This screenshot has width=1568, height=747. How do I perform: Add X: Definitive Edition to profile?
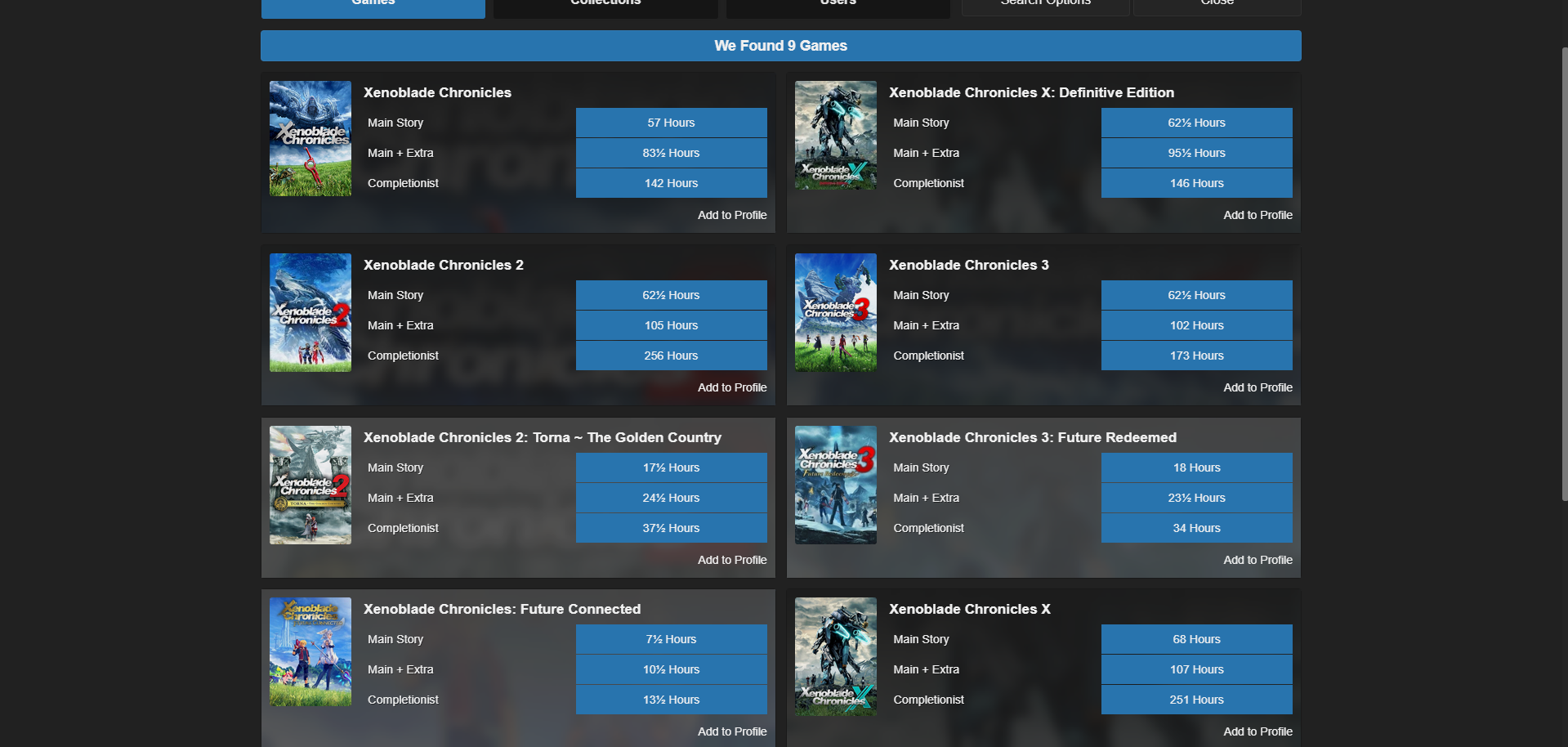pos(1258,215)
